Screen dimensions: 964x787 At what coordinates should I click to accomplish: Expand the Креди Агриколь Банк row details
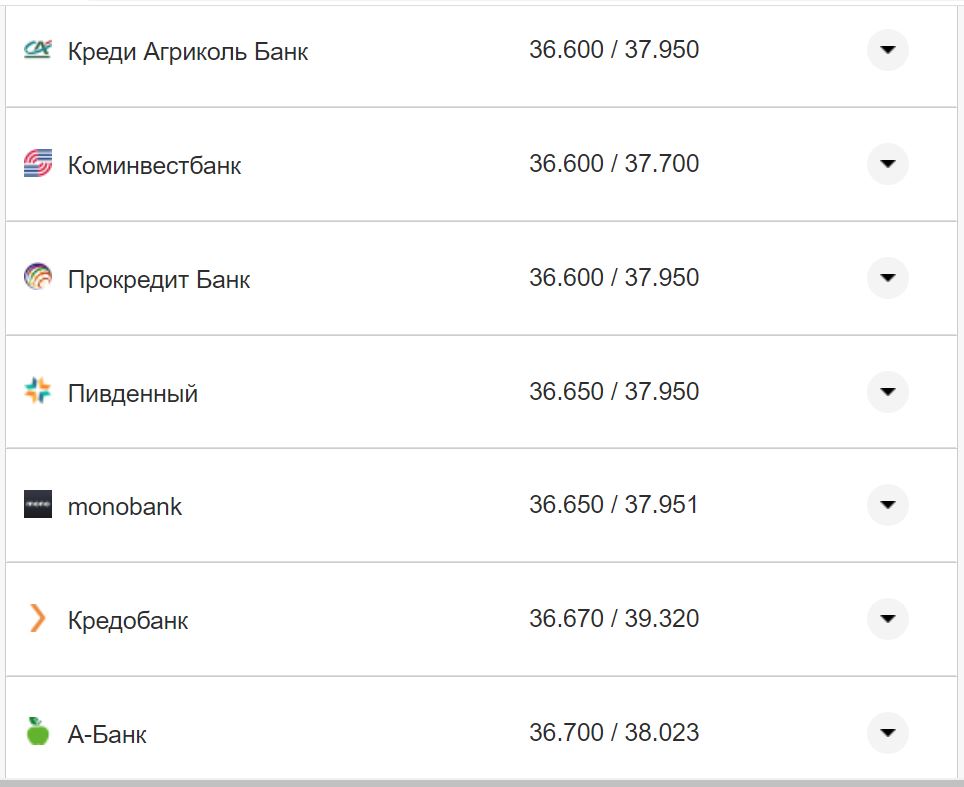(x=887, y=50)
